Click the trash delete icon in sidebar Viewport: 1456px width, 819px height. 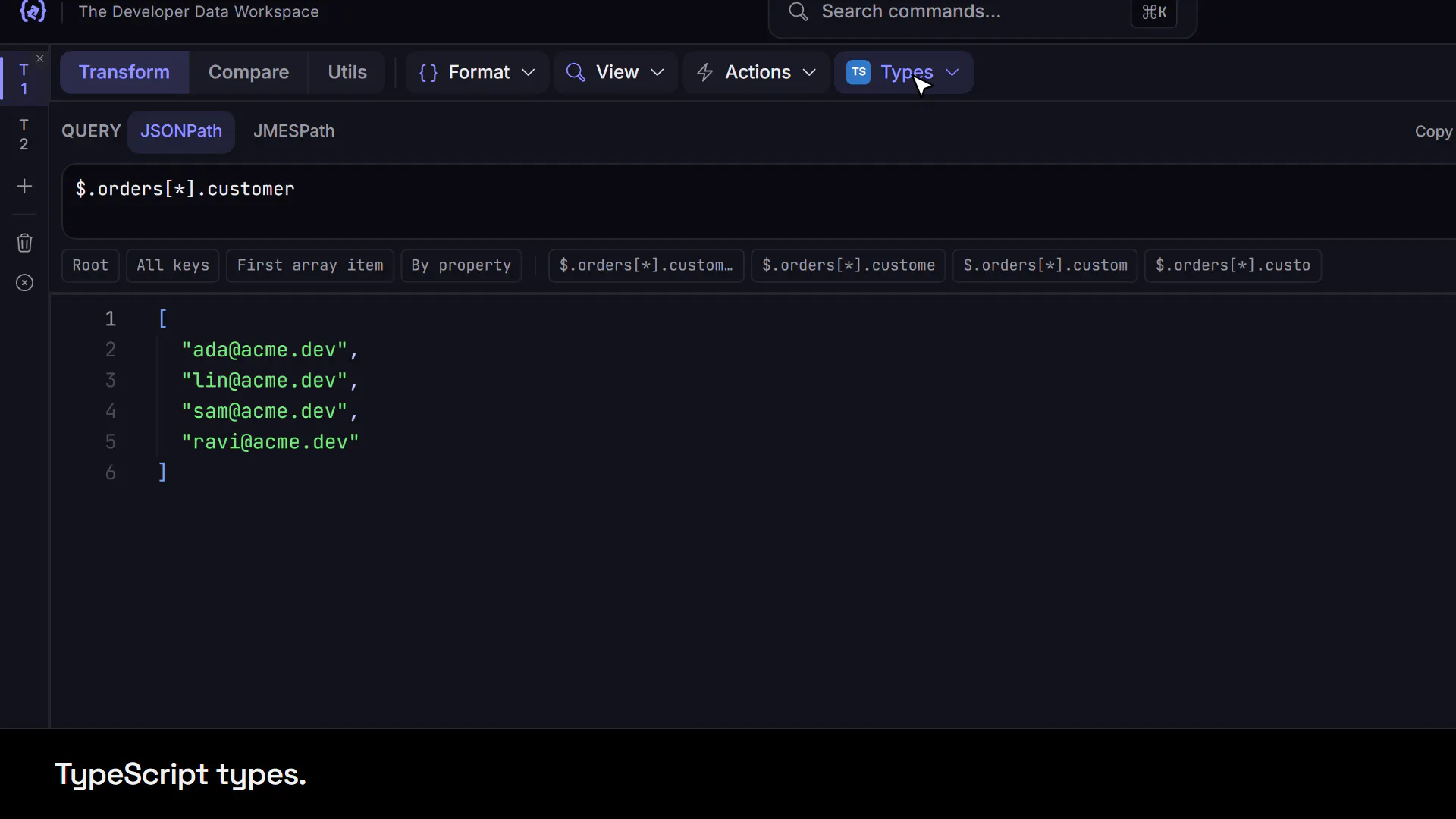point(24,243)
